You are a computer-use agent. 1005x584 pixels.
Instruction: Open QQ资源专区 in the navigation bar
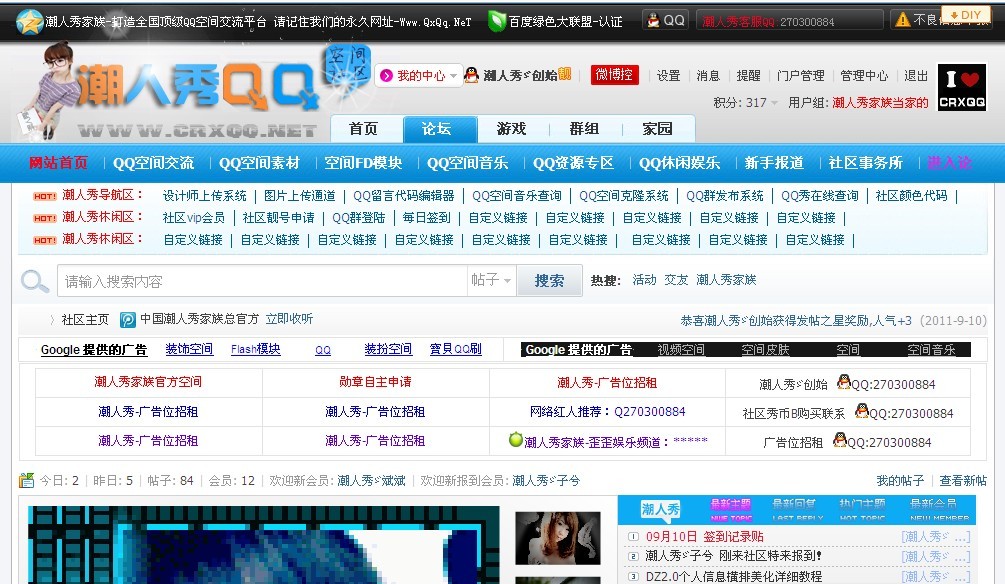(574, 163)
